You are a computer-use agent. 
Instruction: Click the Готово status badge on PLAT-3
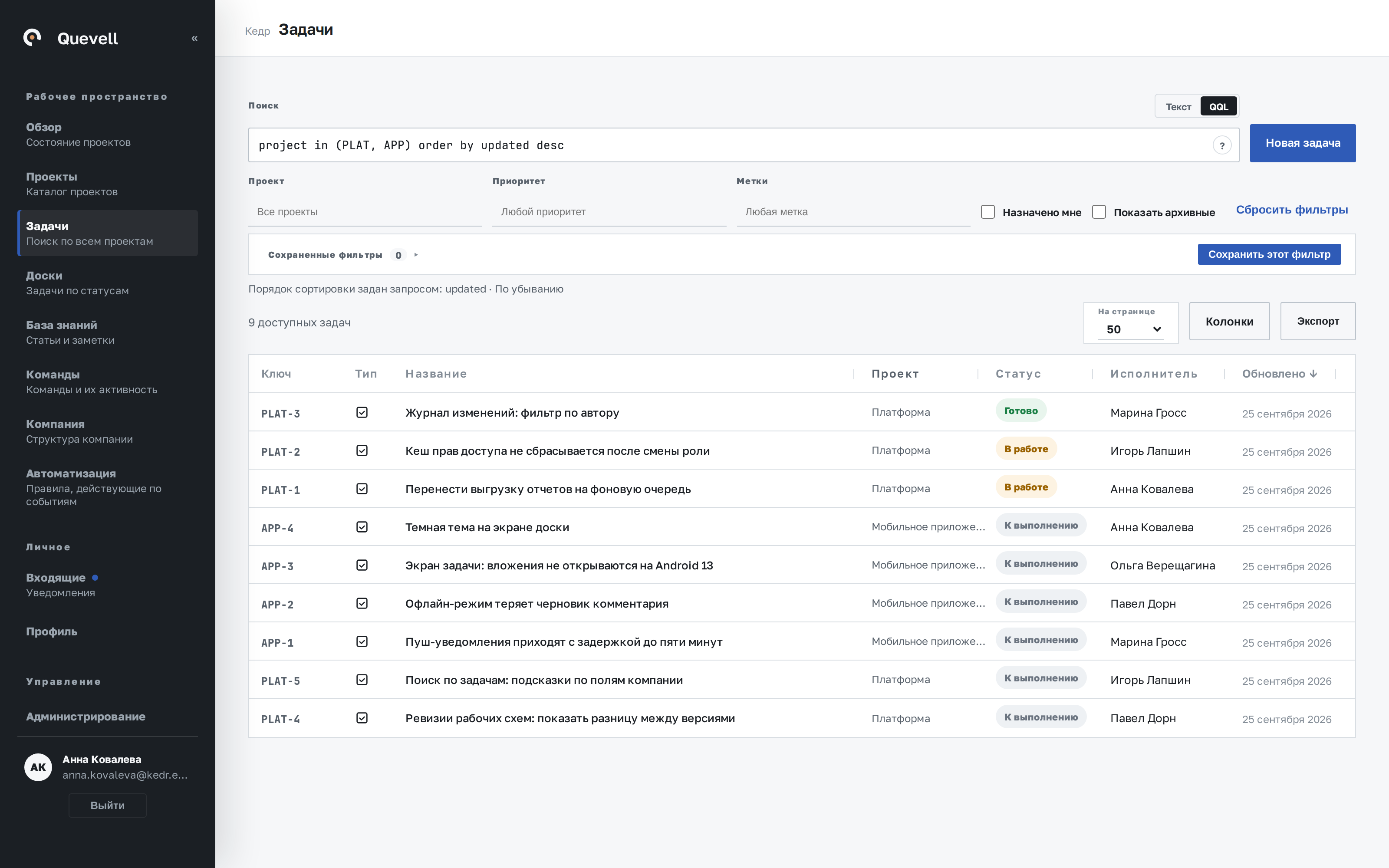(1020, 411)
